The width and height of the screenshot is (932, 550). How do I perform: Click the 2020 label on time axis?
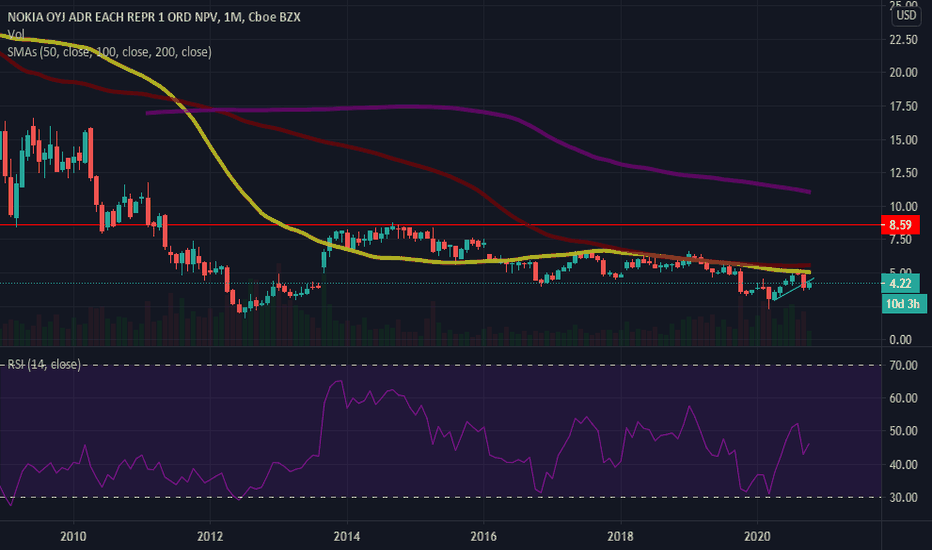point(757,536)
